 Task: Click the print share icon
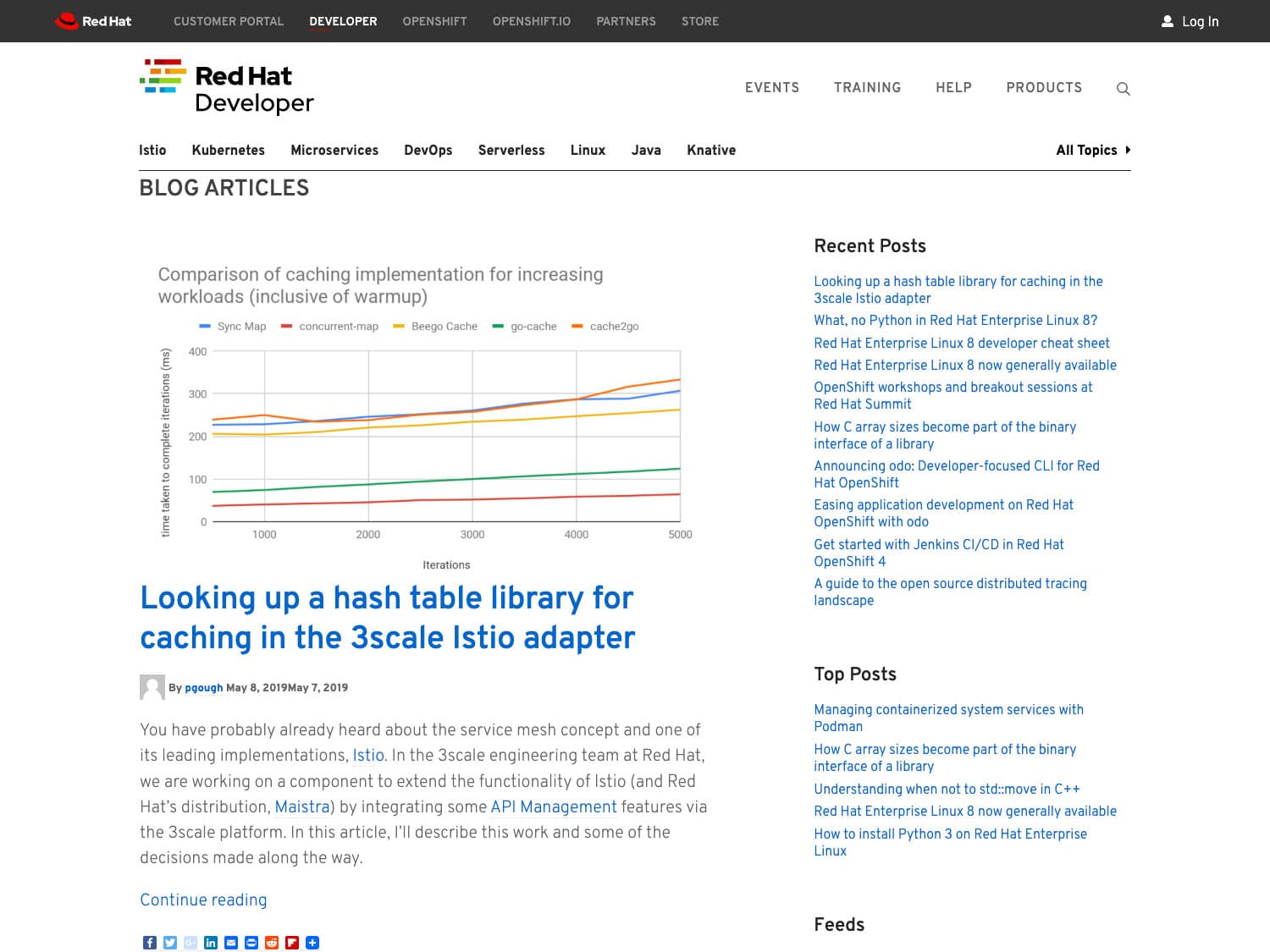(x=251, y=943)
